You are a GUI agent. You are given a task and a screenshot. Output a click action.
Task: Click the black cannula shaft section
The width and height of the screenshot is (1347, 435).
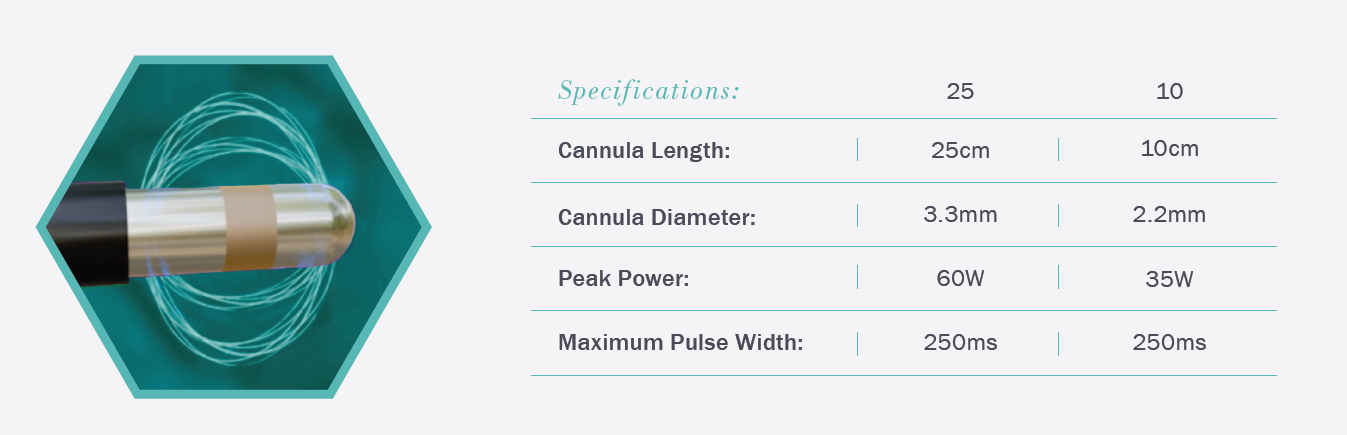pyautogui.click(x=90, y=232)
